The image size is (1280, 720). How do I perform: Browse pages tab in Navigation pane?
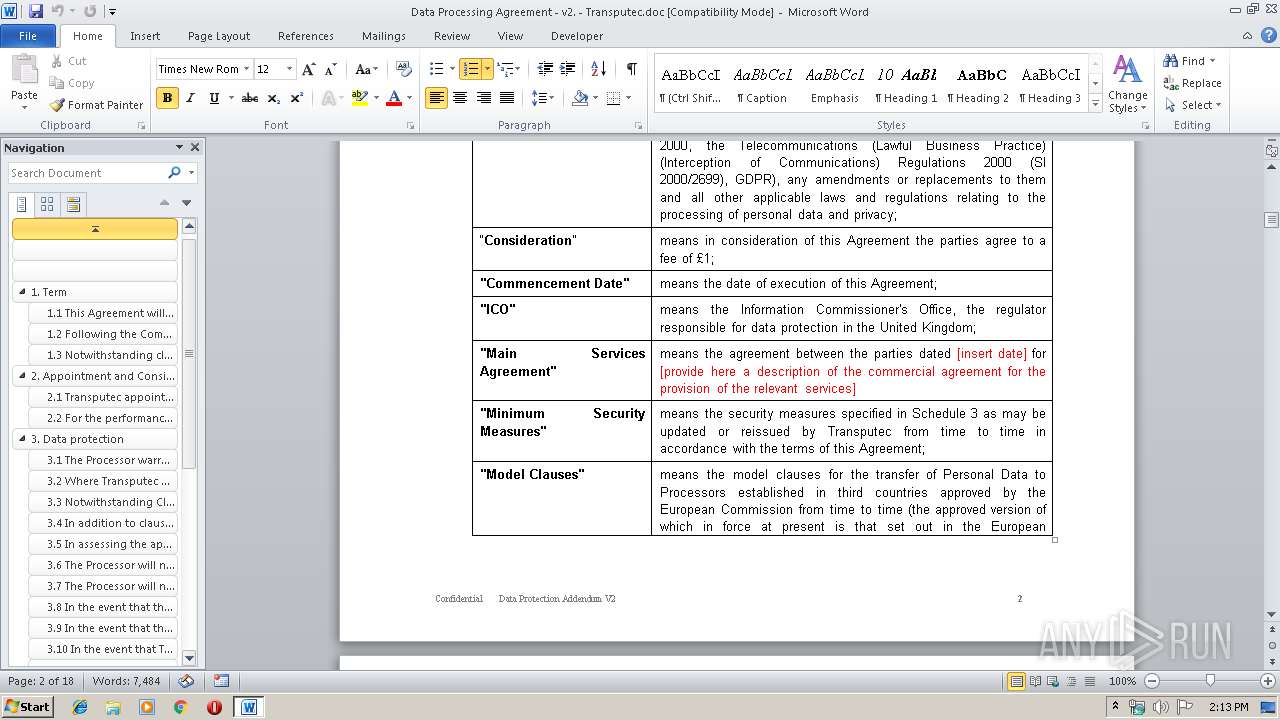click(47, 204)
